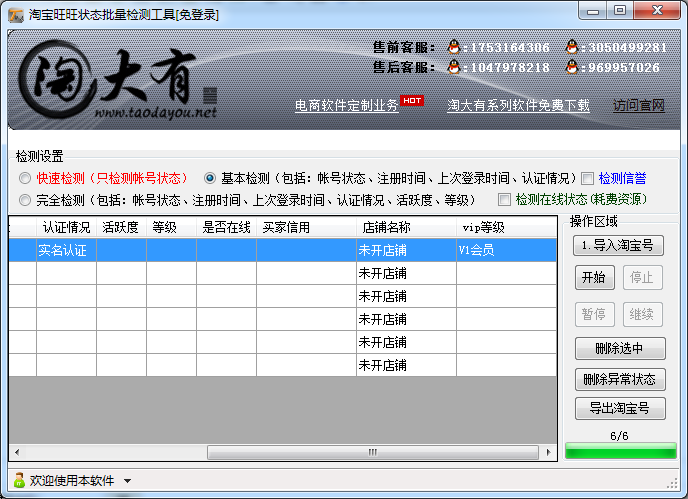Click the Taodayou logo in the banner
Screen dimensions: 688x499
110,85
